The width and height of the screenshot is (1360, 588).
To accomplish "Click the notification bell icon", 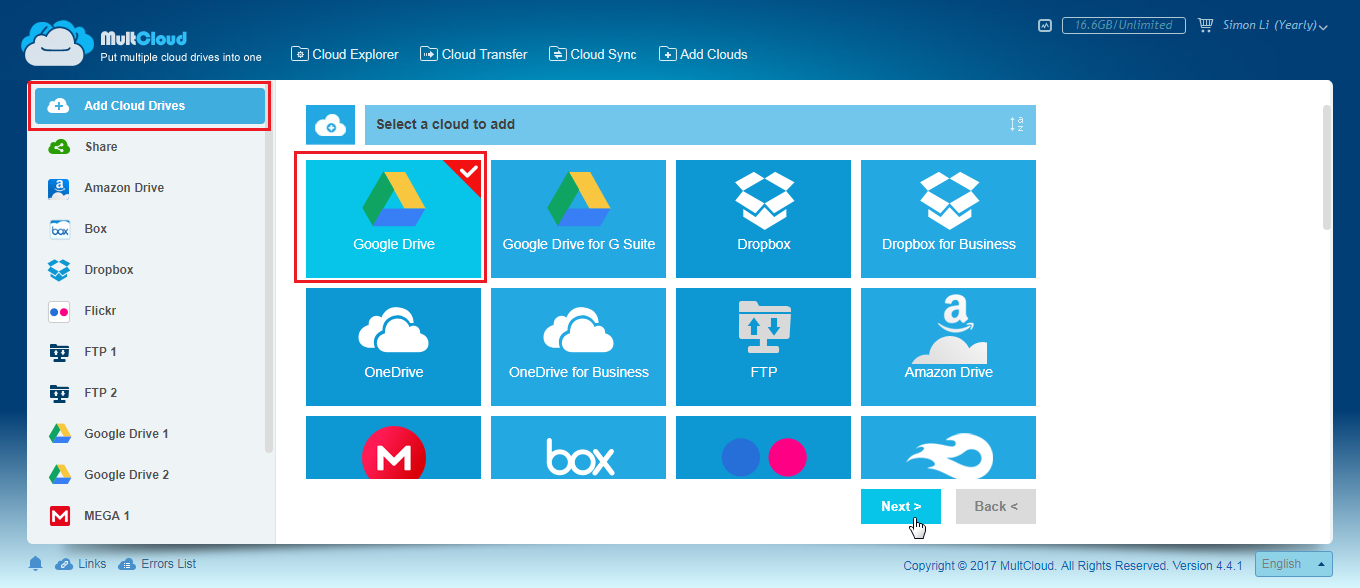I will 36,564.
